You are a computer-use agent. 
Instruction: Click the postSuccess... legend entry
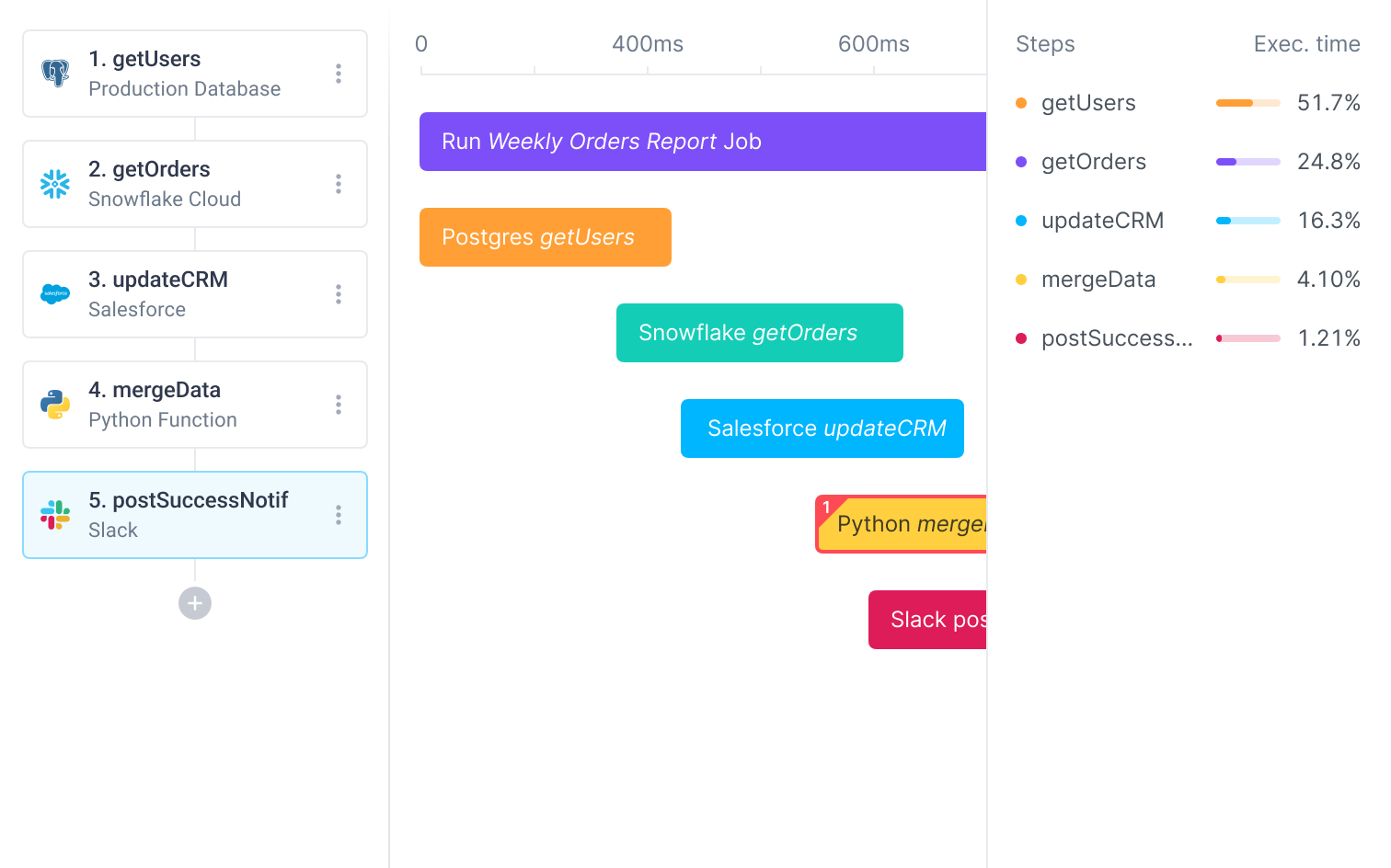pos(1117,338)
